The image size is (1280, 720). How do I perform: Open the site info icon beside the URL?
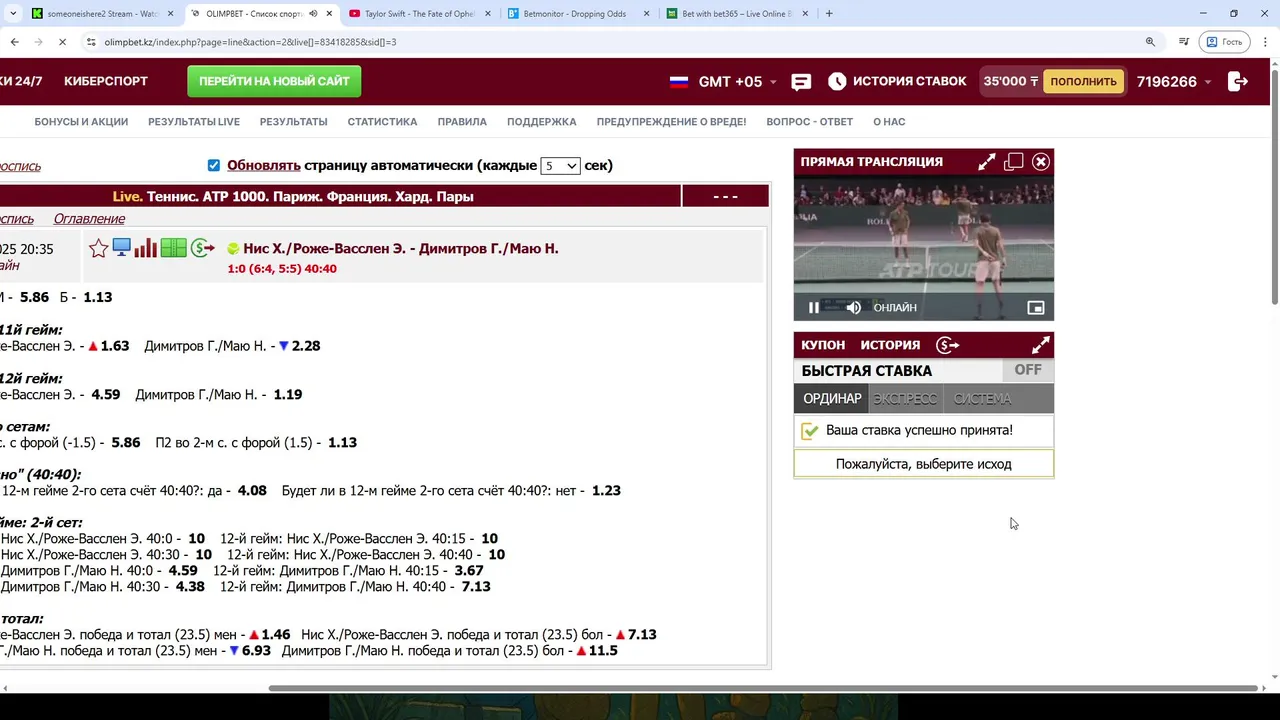[91, 42]
